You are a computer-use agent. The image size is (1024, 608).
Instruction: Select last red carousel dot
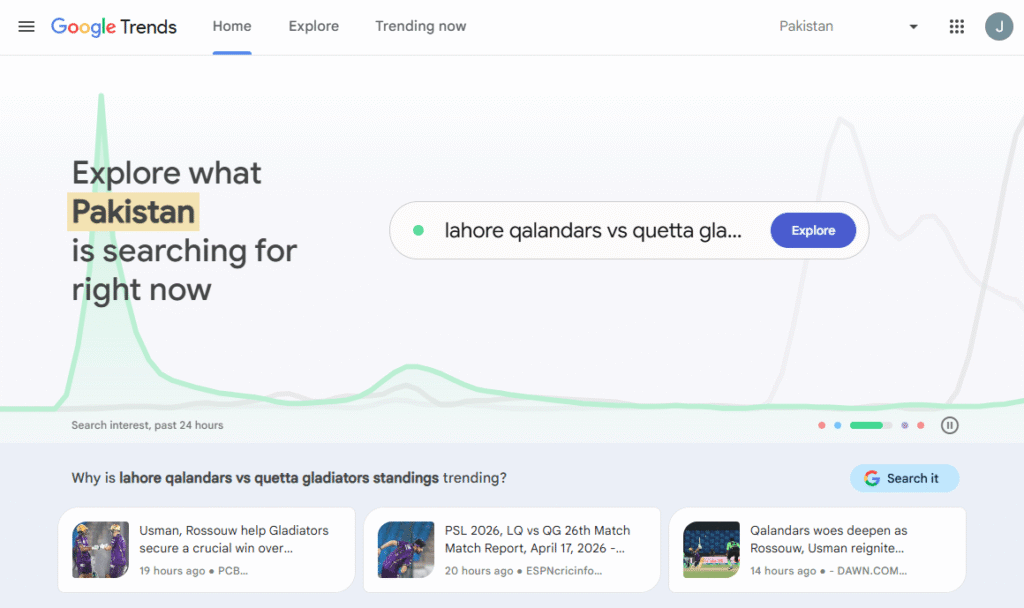[921, 426]
